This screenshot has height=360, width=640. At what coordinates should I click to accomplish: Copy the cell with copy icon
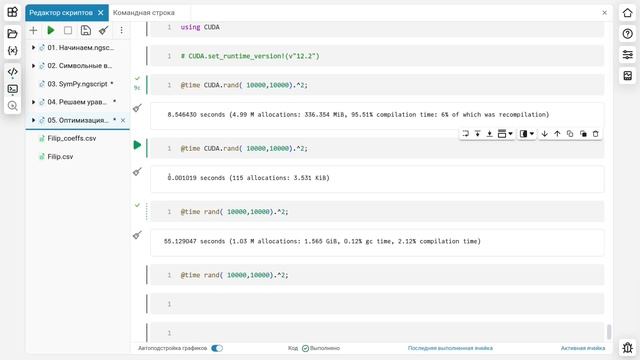pyautogui.click(x=570, y=133)
